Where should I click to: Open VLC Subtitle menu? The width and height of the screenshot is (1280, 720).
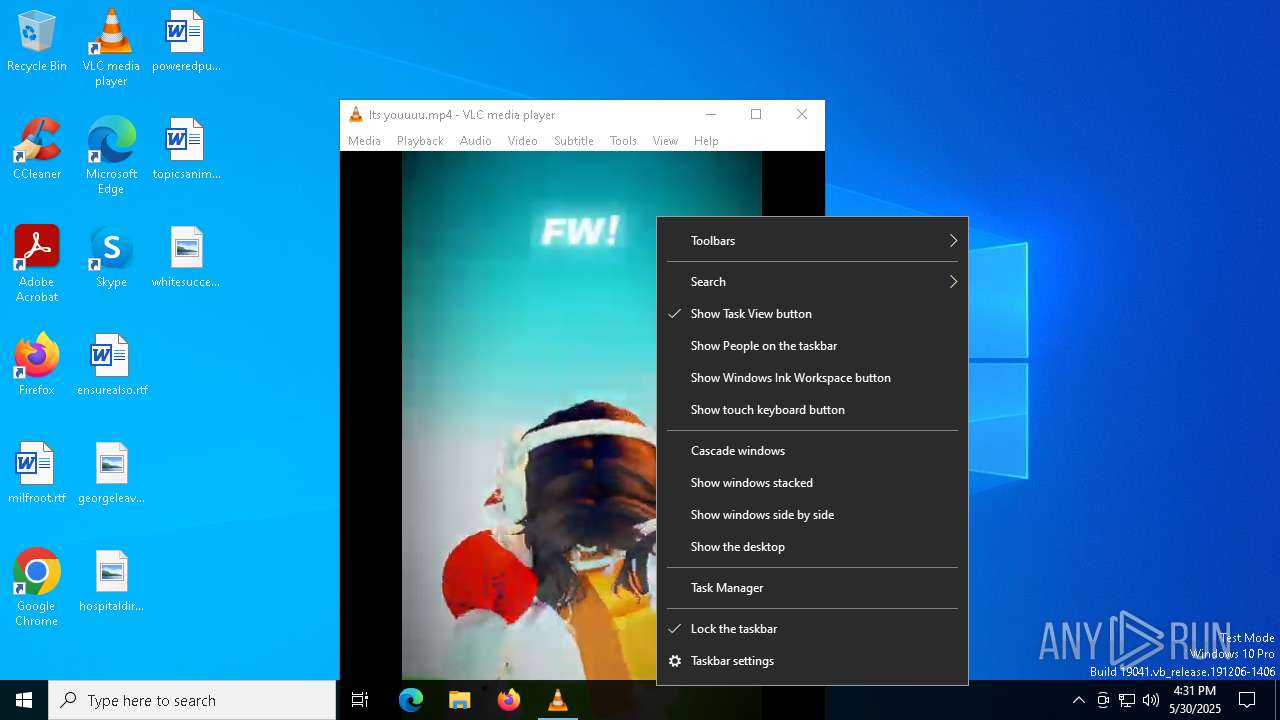pyautogui.click(x=574, y=141)
